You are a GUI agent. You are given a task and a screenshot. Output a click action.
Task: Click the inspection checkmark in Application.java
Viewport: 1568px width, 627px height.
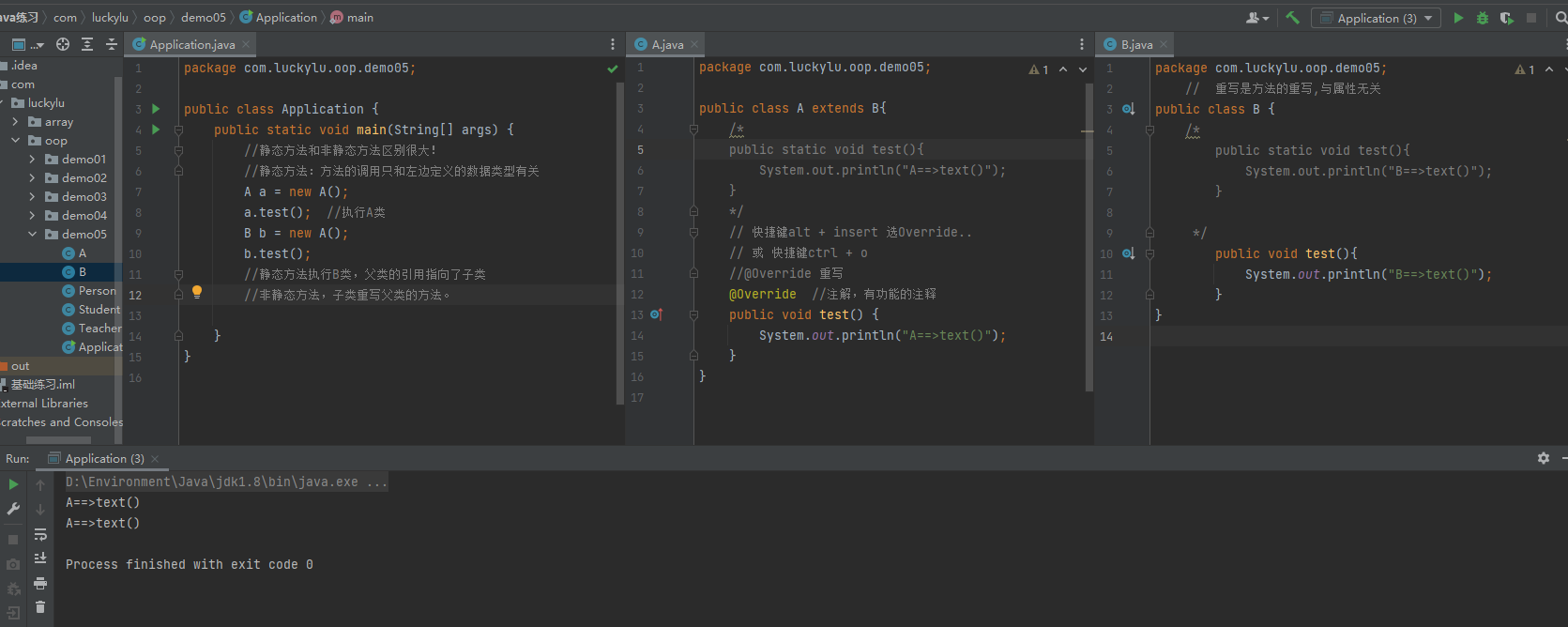[x=613, y=69]
